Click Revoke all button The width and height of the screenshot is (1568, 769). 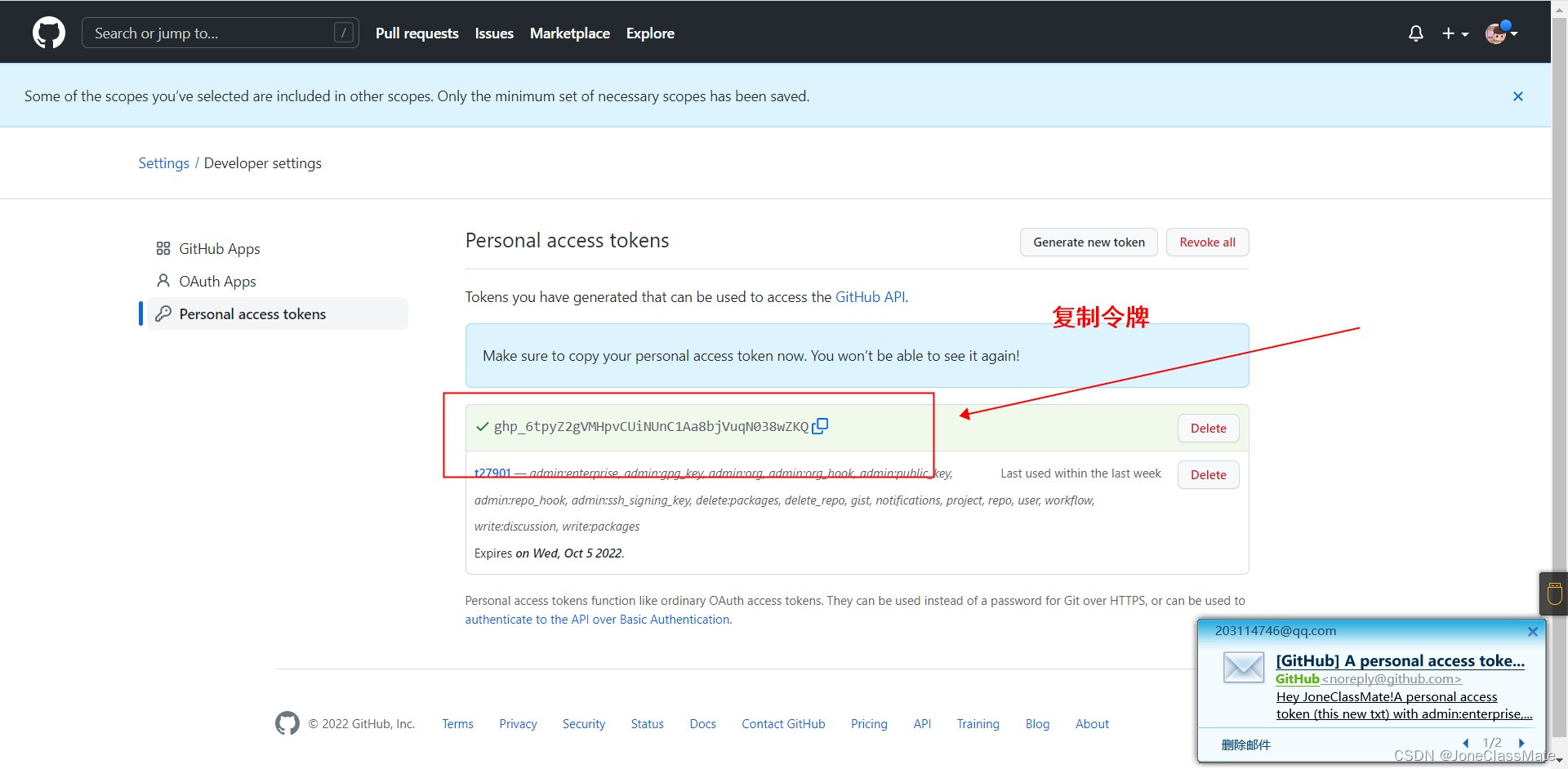(1207, 242)
